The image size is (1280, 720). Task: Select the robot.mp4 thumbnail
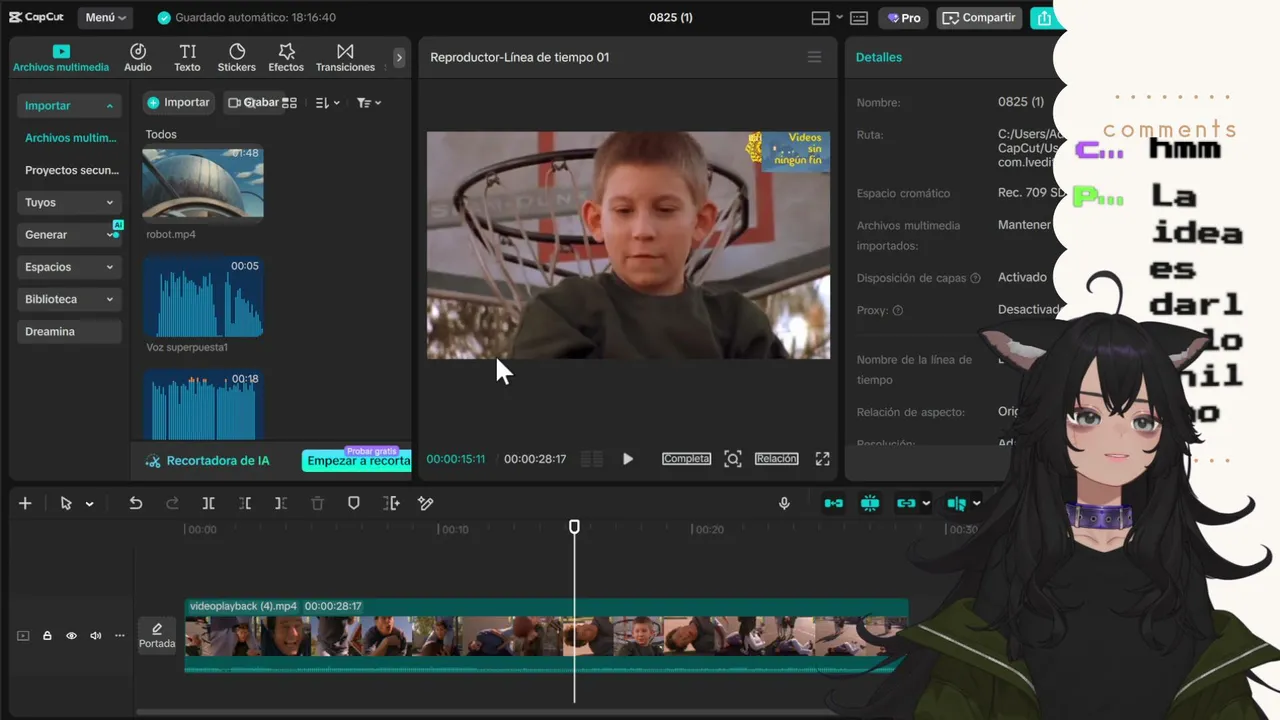pos(203,184)
